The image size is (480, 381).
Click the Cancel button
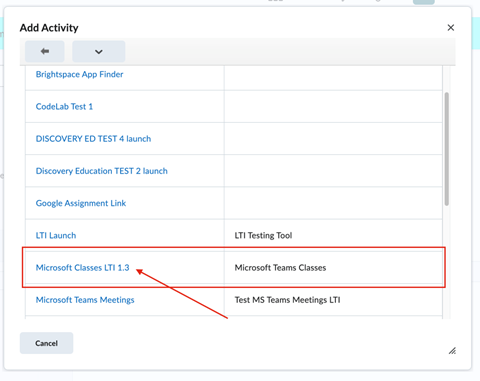[x=46, y=343]
